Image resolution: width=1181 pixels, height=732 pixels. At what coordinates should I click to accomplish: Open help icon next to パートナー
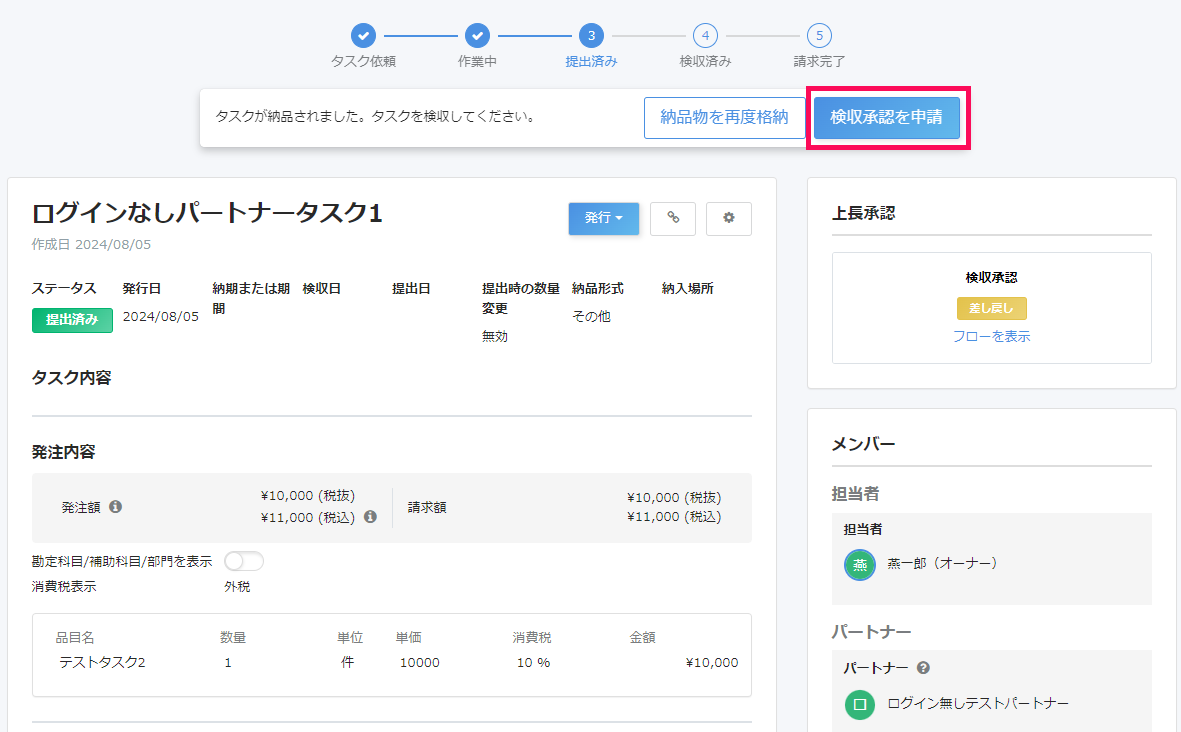pos(923,668)
